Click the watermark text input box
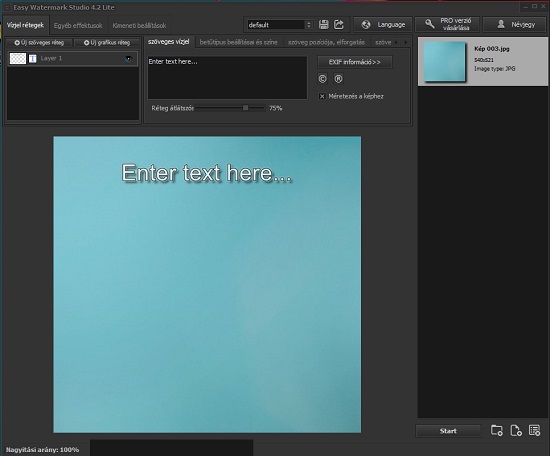The height and width of the screenshot is (456, 550). coord(227,78)
